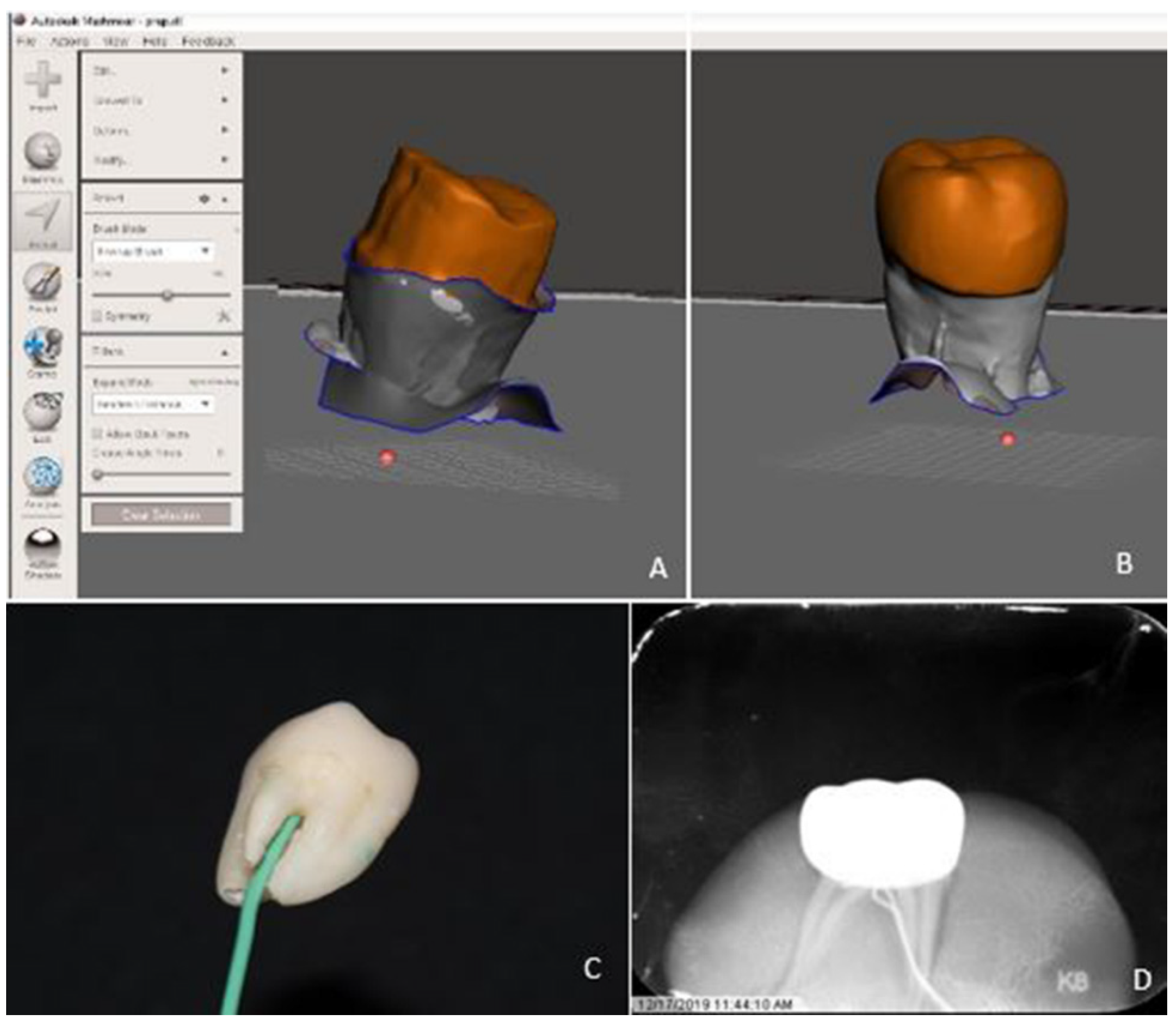
Task: Open the File menu
Action: 26,41
